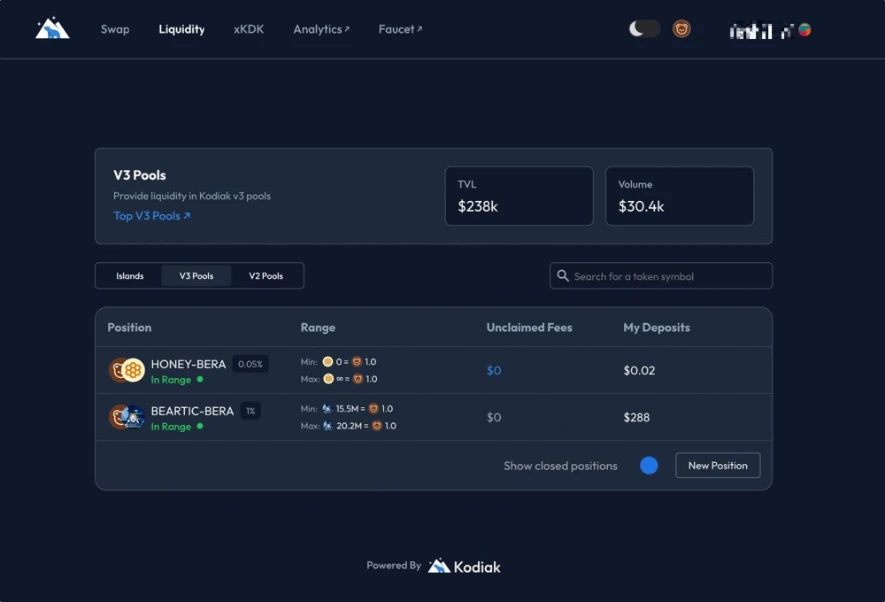Click the wallet network globe icon
Screen dimensions: 885x602
pyautogui.click(x=804, y=30)
